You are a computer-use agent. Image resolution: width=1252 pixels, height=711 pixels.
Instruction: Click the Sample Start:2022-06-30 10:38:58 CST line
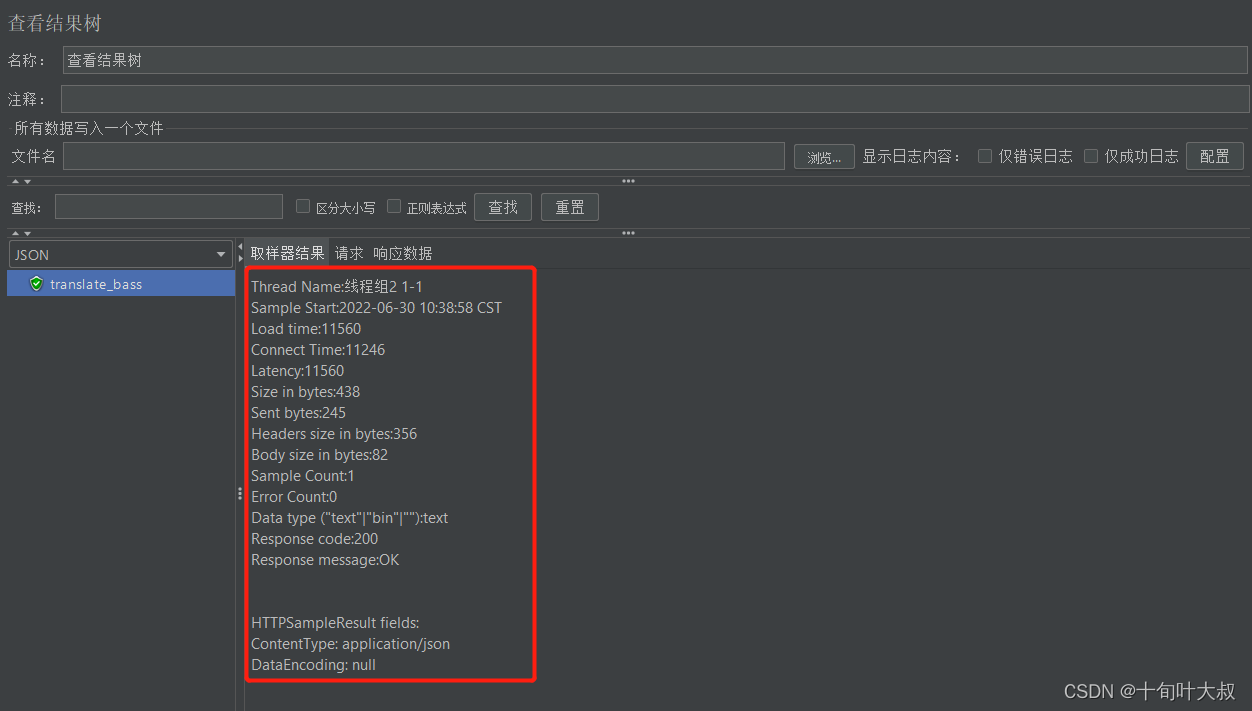376,308
